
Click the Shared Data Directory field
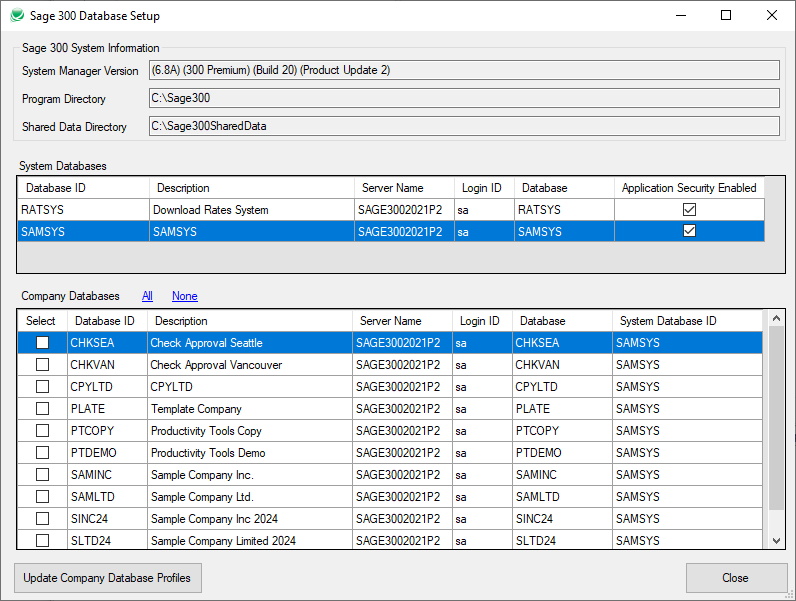click(464, 126)
